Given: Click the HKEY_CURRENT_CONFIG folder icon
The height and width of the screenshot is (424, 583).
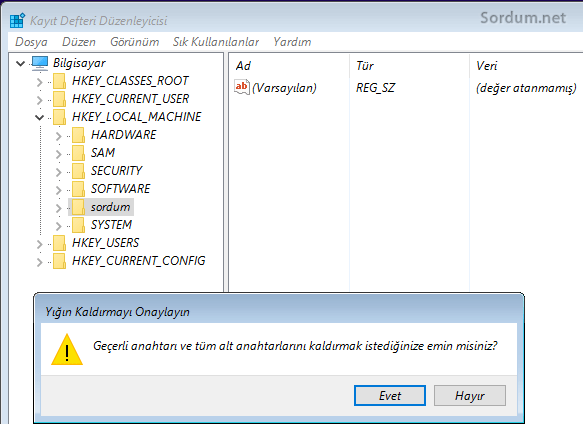Looking at the screenshot, I should pos(59,261).
